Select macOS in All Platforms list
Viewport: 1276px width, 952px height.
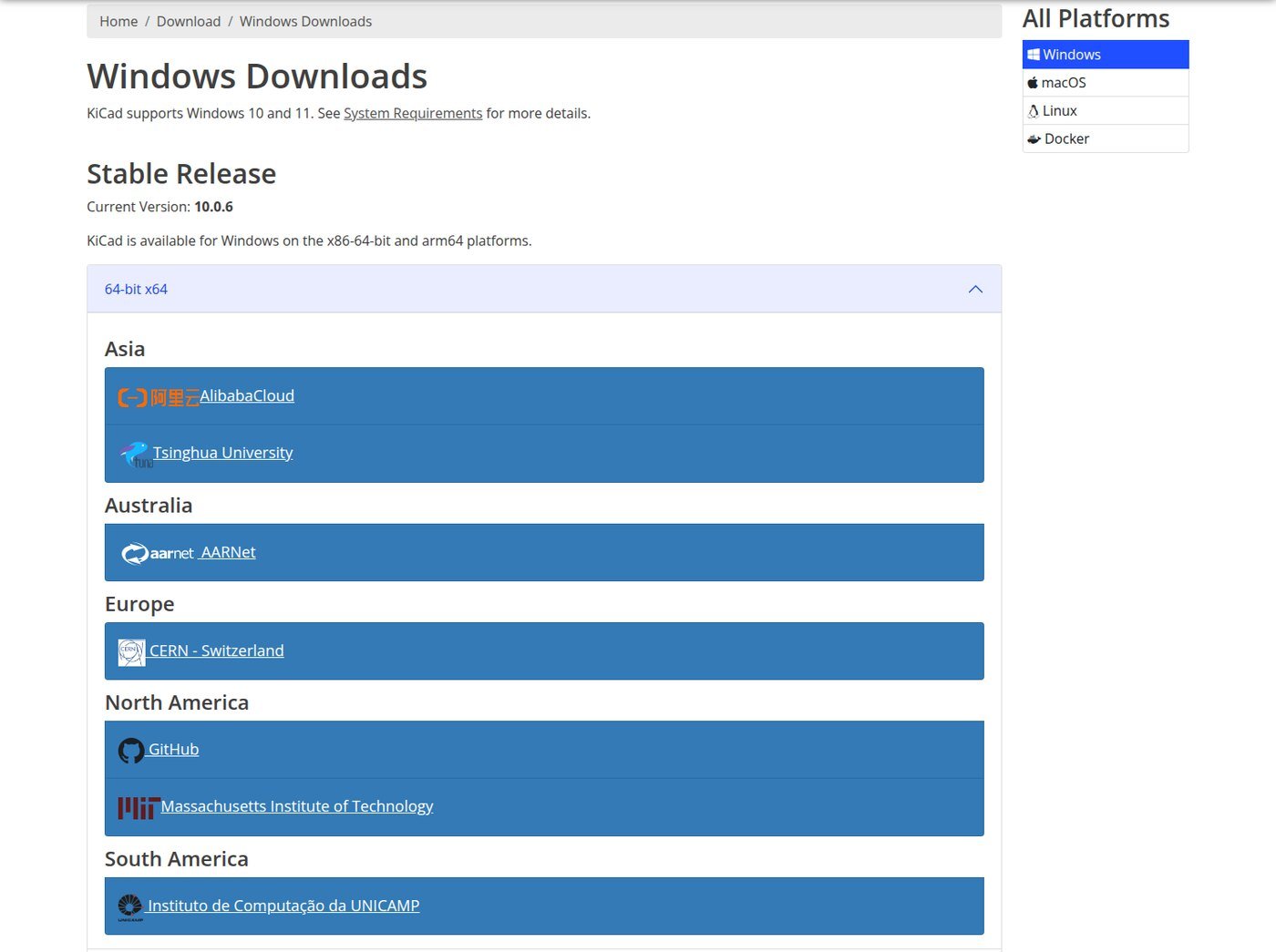1106,83
